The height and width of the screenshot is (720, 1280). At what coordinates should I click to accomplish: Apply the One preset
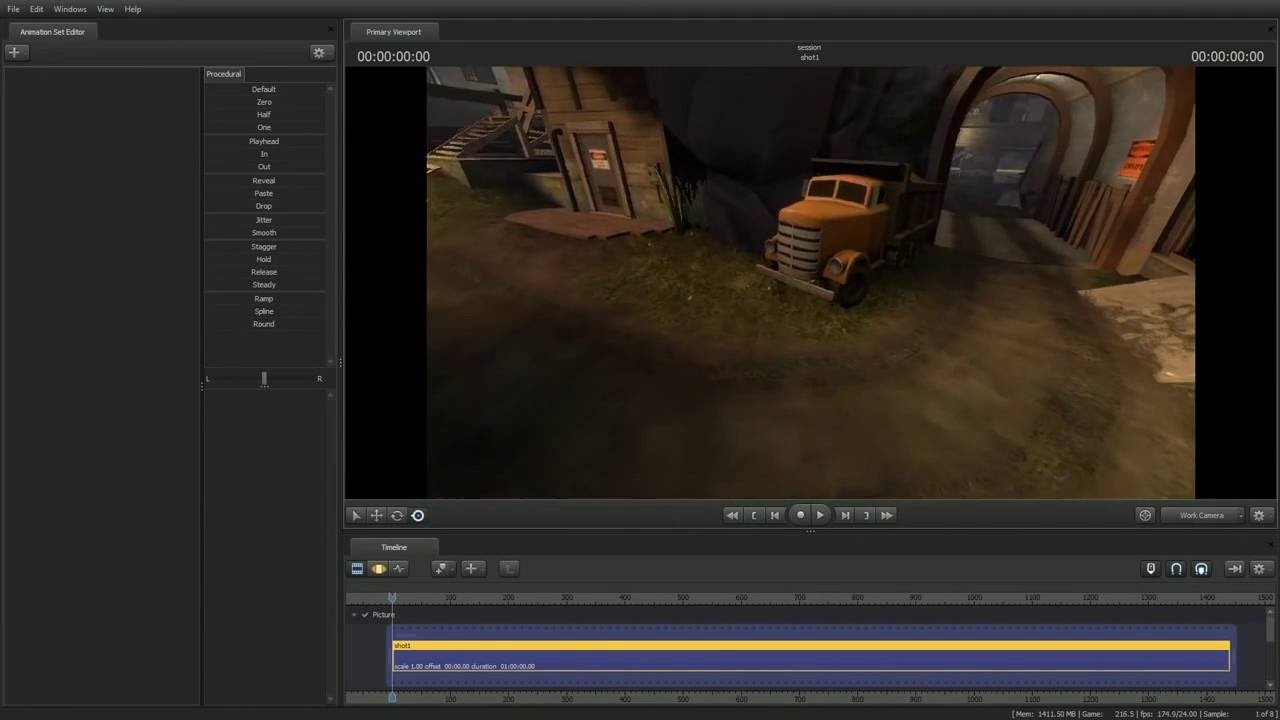tap(264, 128)
